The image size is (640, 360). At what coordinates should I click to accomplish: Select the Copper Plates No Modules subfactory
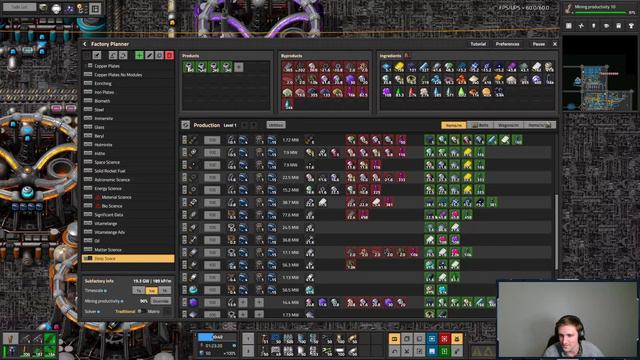pos(128,75)
